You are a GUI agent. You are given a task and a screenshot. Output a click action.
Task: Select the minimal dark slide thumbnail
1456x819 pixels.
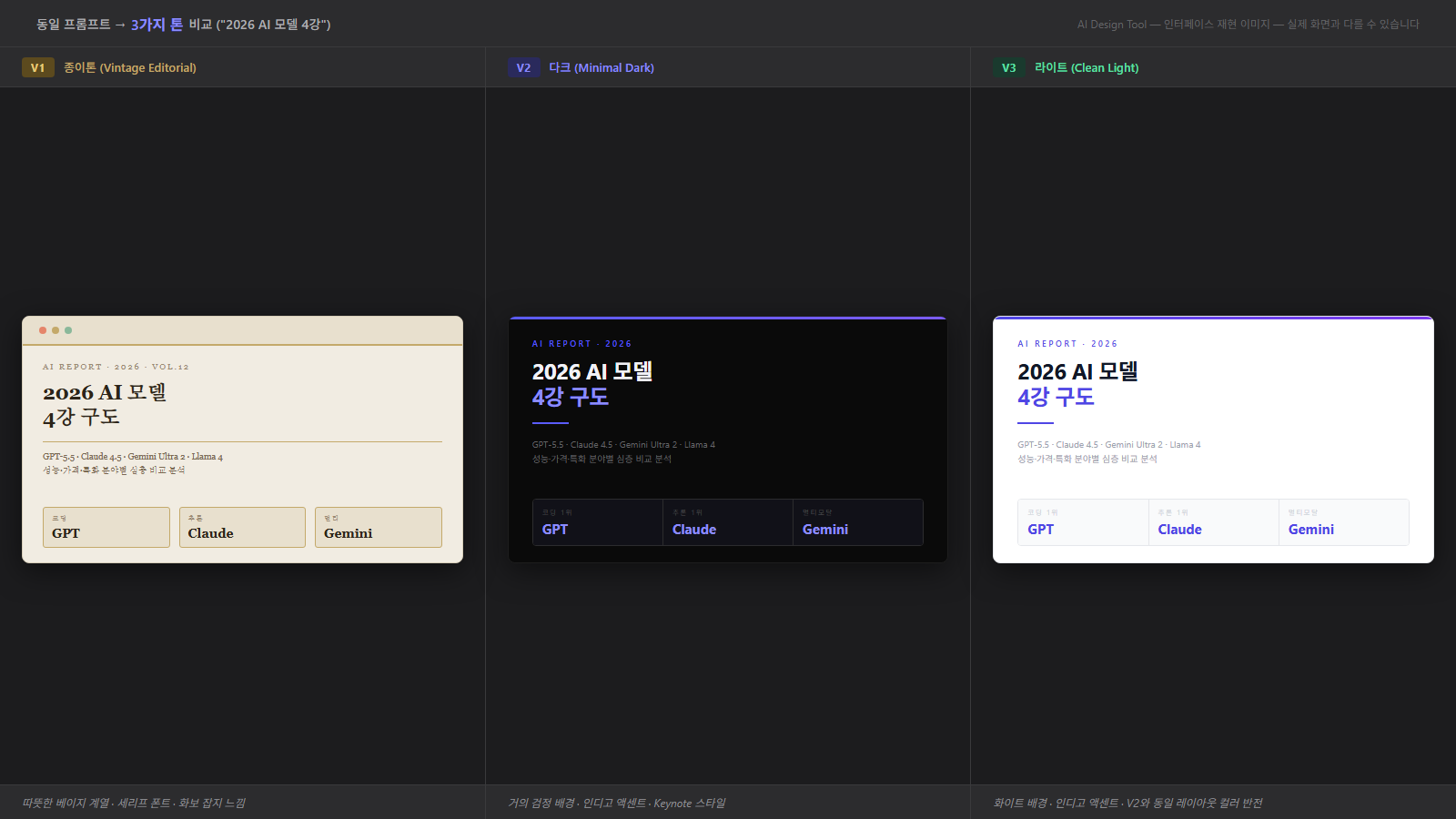click(728, 440)
